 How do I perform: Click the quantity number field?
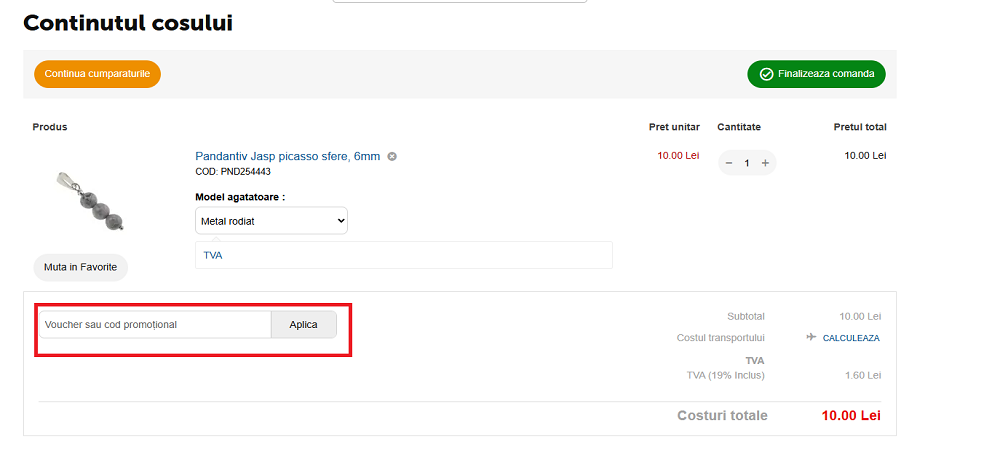[x=747, y=163]
